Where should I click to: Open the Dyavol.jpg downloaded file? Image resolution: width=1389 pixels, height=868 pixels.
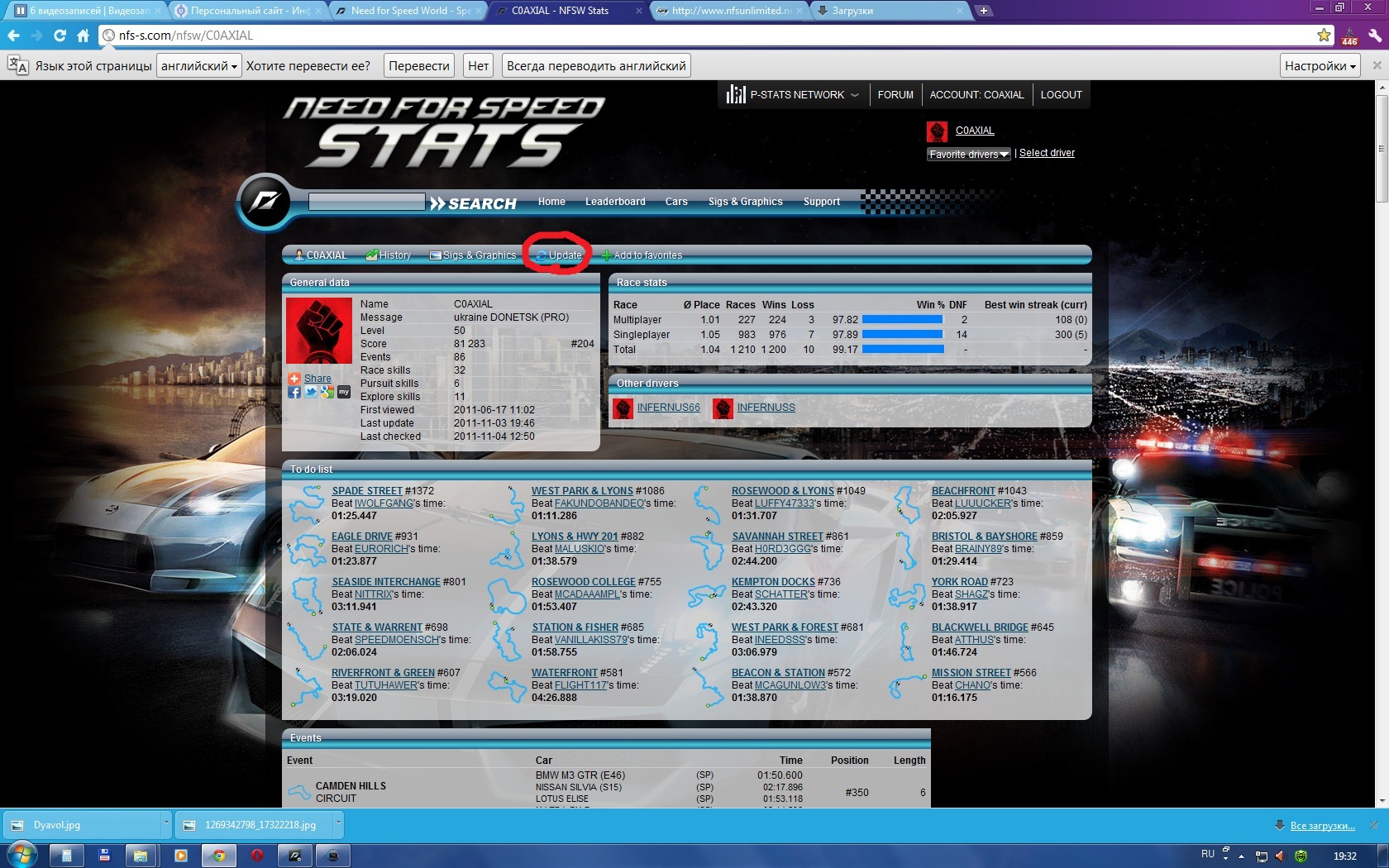[x=82, y=824]
